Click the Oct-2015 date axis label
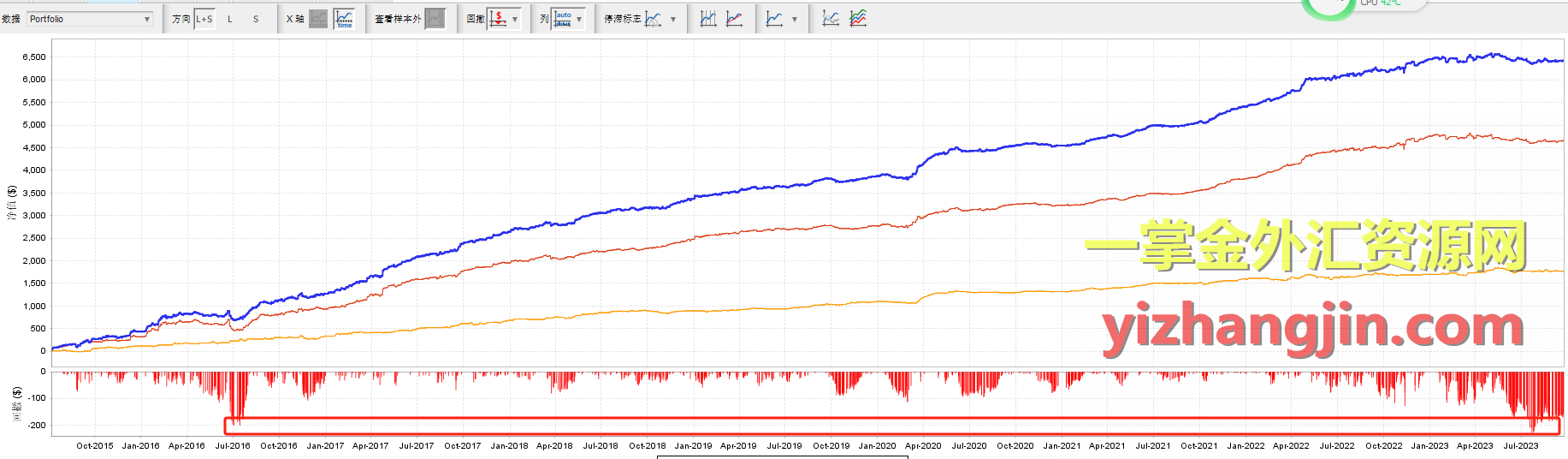 pyautogui.click(x=95, y=446)
